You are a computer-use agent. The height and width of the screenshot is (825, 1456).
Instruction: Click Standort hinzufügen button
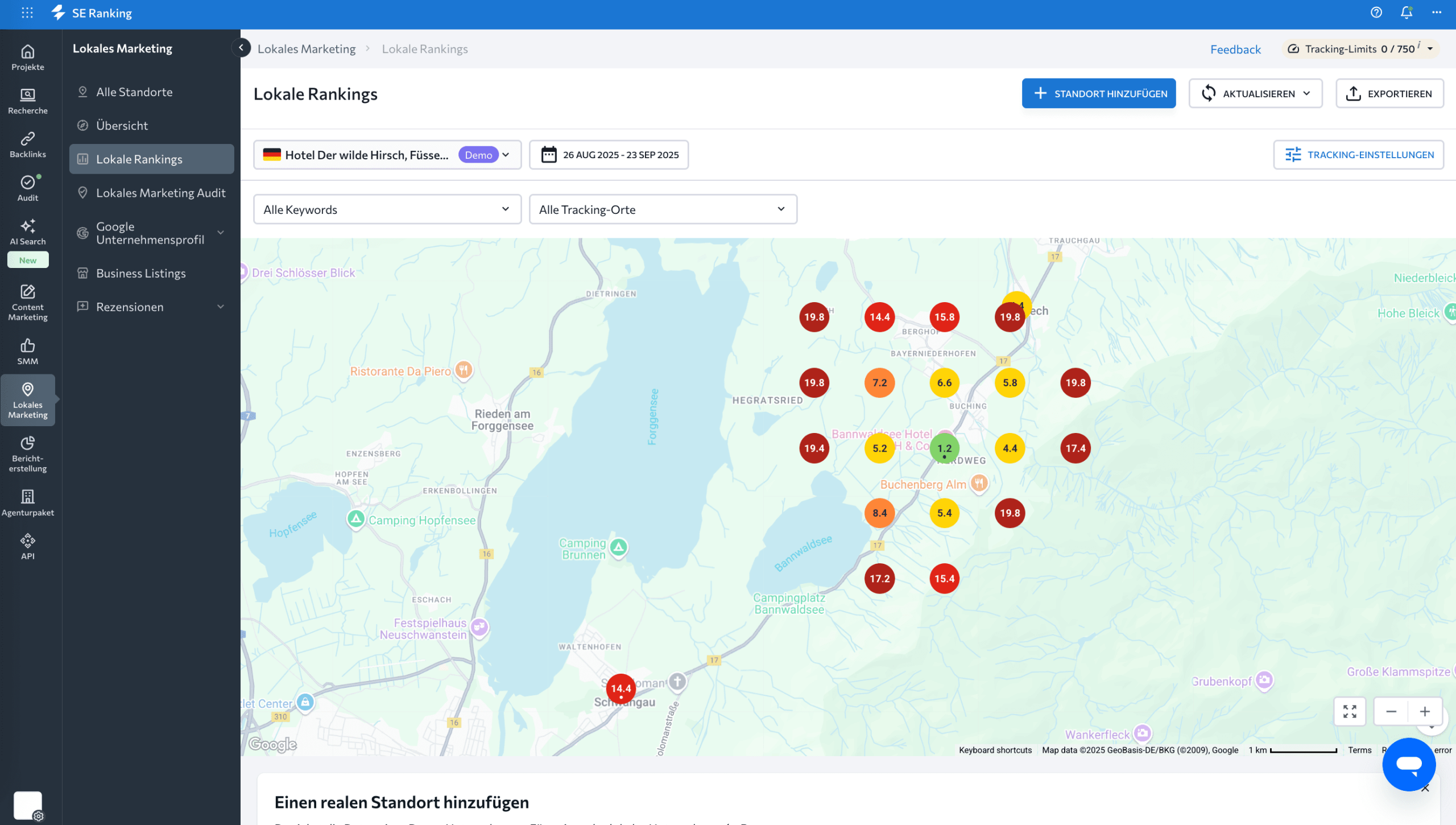click(x=1098, y=93)
